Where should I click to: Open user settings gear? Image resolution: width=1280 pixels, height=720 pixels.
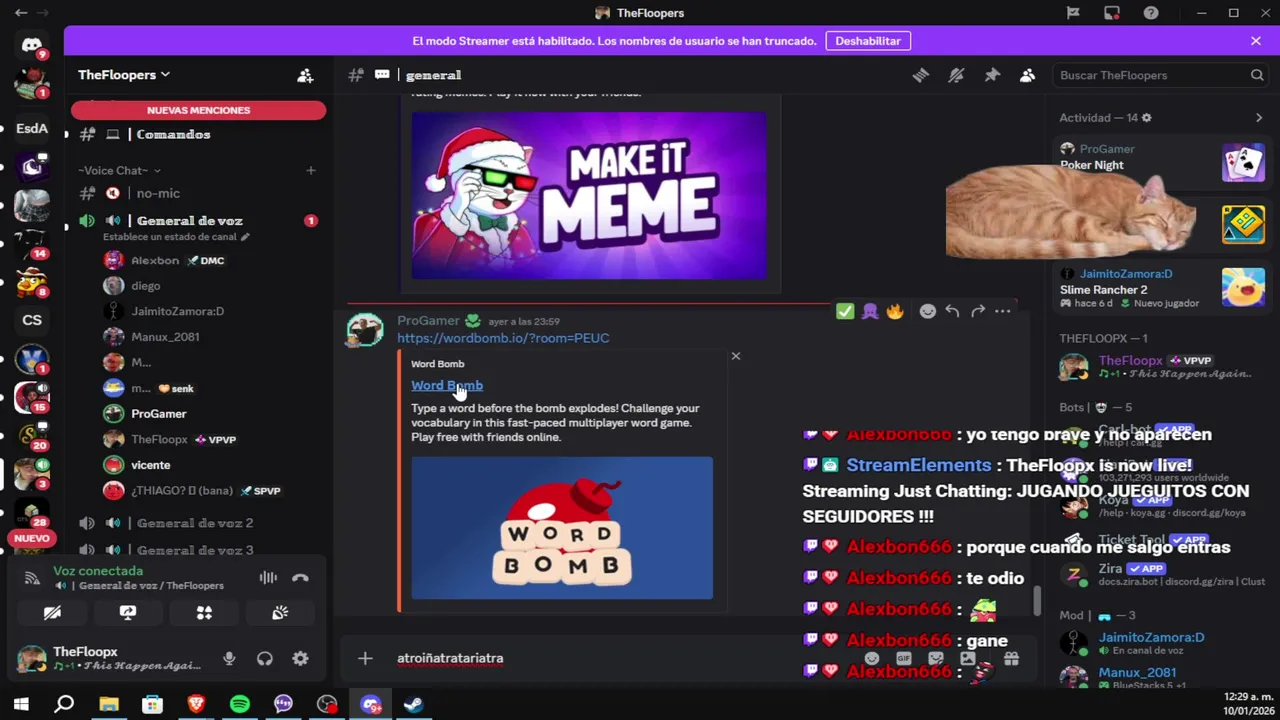(300, 658)
